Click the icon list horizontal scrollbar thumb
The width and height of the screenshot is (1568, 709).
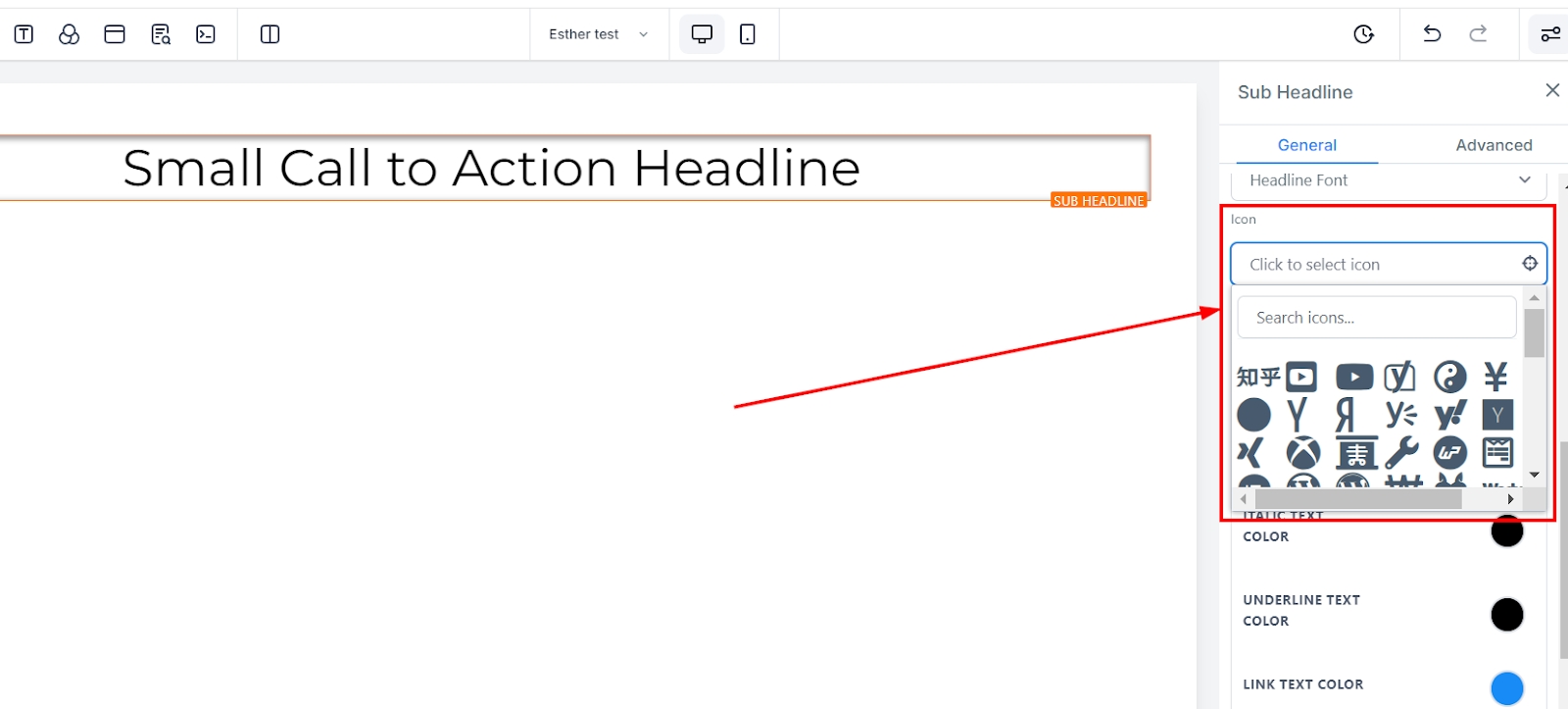1358,499
